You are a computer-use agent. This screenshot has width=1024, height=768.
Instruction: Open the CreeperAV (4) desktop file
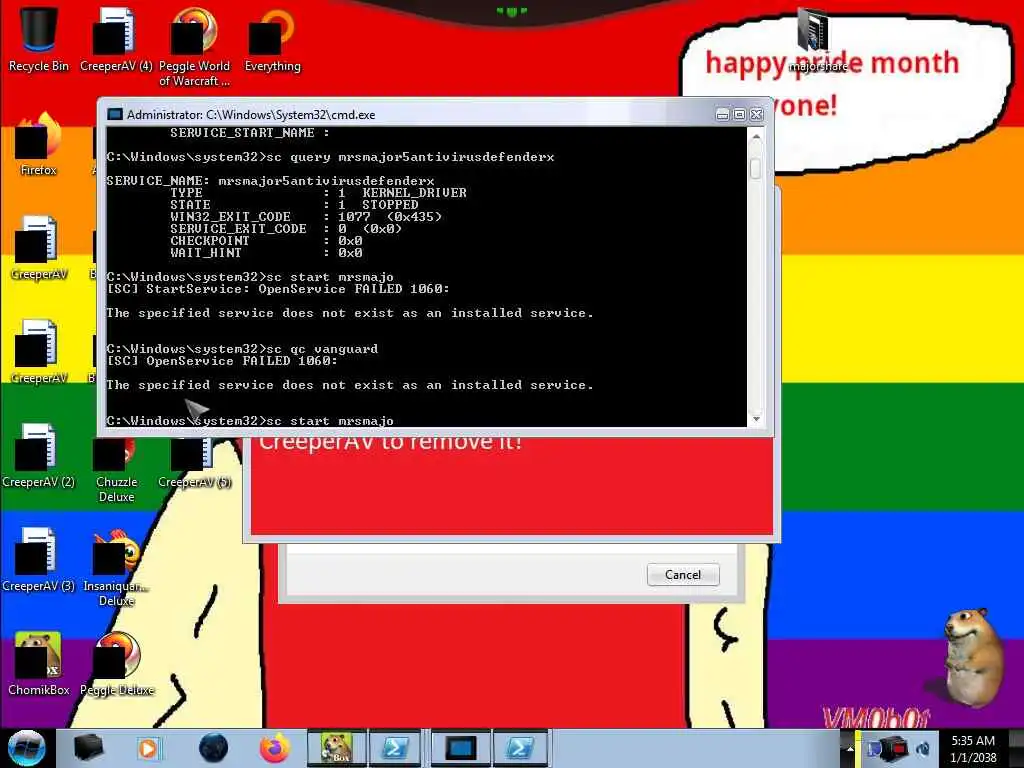pos(116,39)
